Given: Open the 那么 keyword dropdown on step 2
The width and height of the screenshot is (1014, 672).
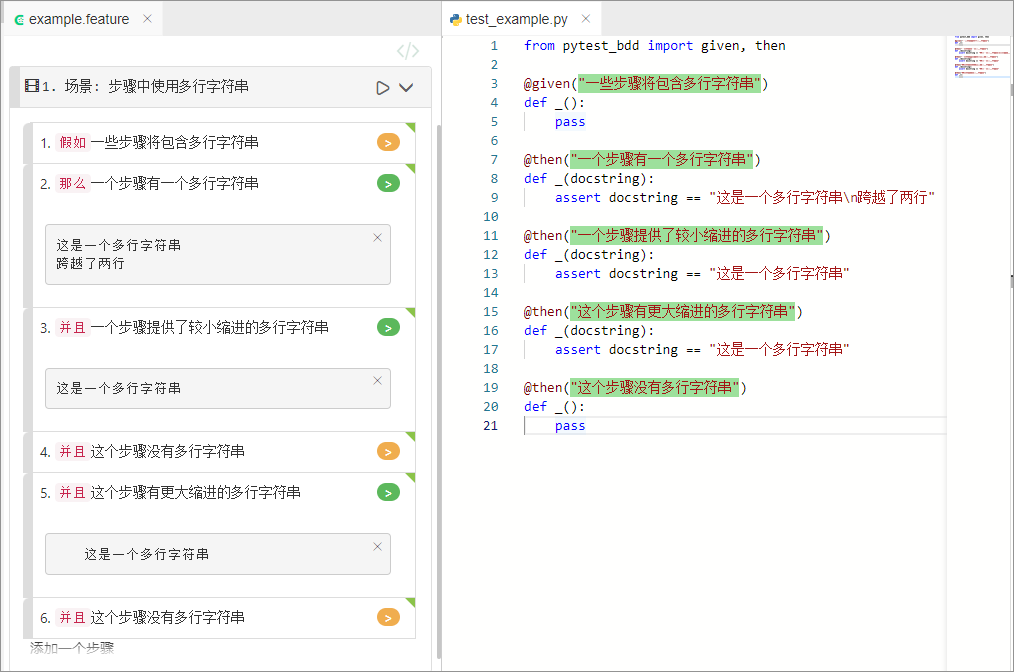Looking at the screenshot, I should pyautogui.click(x=72, y=184).
